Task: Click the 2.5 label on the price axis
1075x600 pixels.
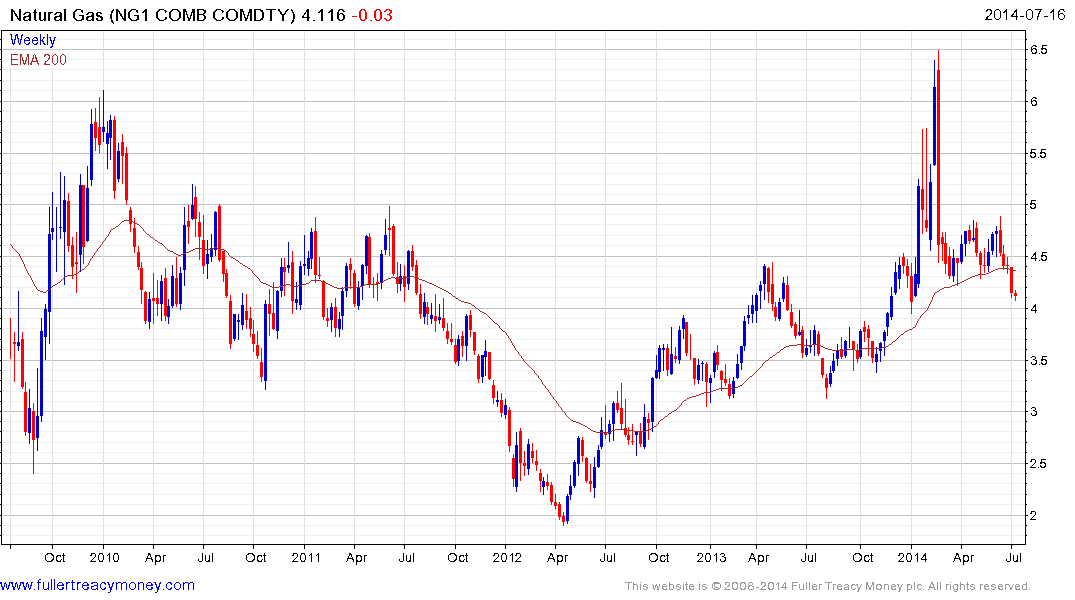Action: 1038,464
